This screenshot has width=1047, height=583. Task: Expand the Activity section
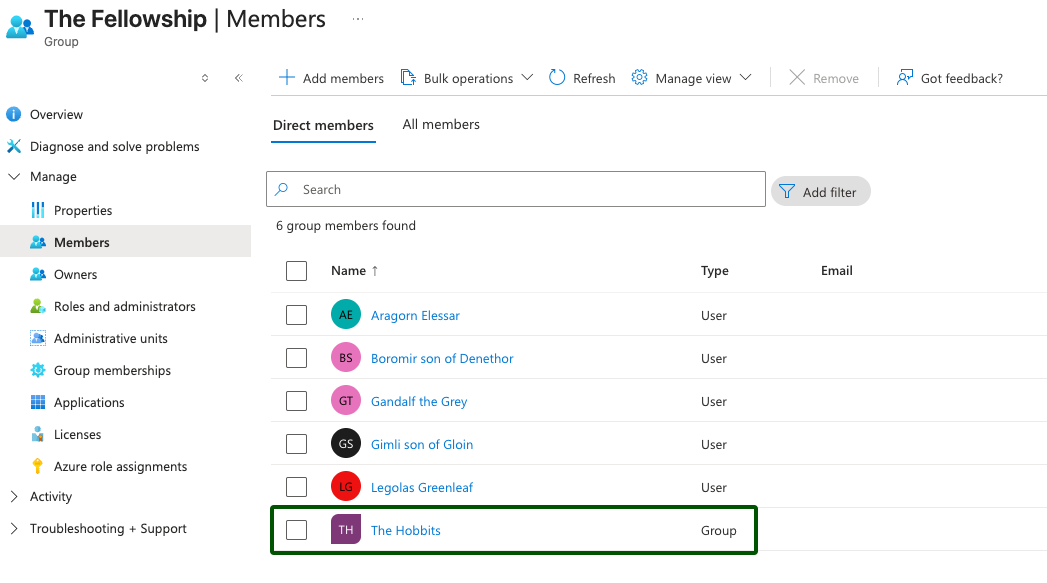[x=14, y=496]
